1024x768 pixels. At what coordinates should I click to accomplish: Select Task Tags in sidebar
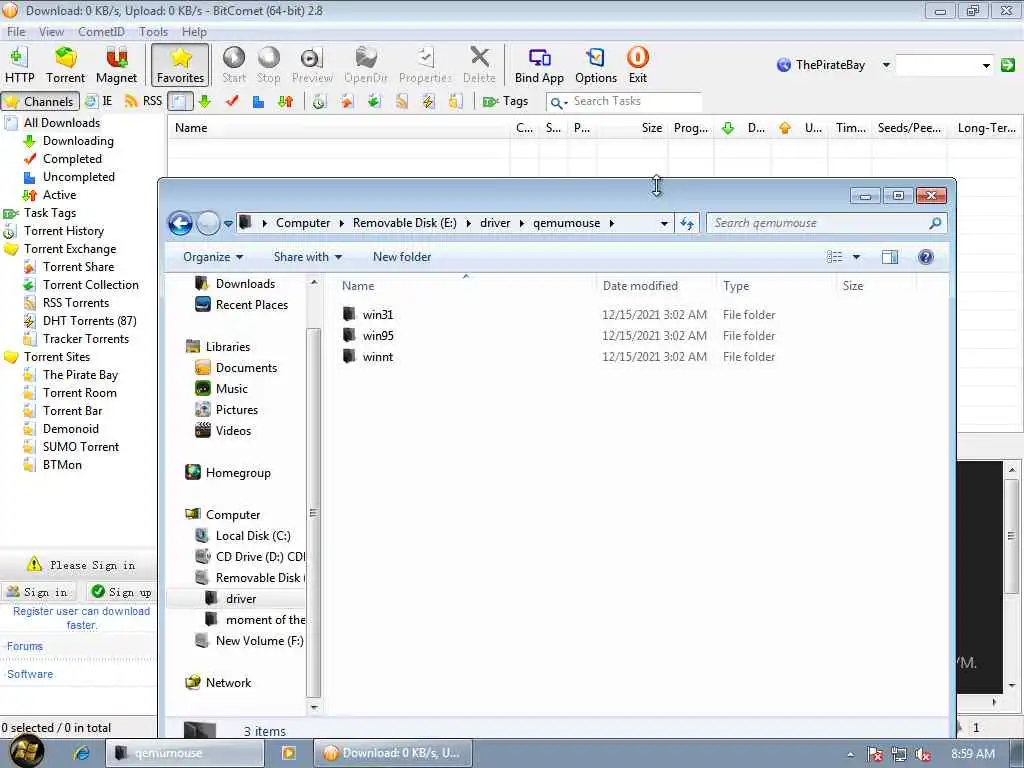click(50, 213)
